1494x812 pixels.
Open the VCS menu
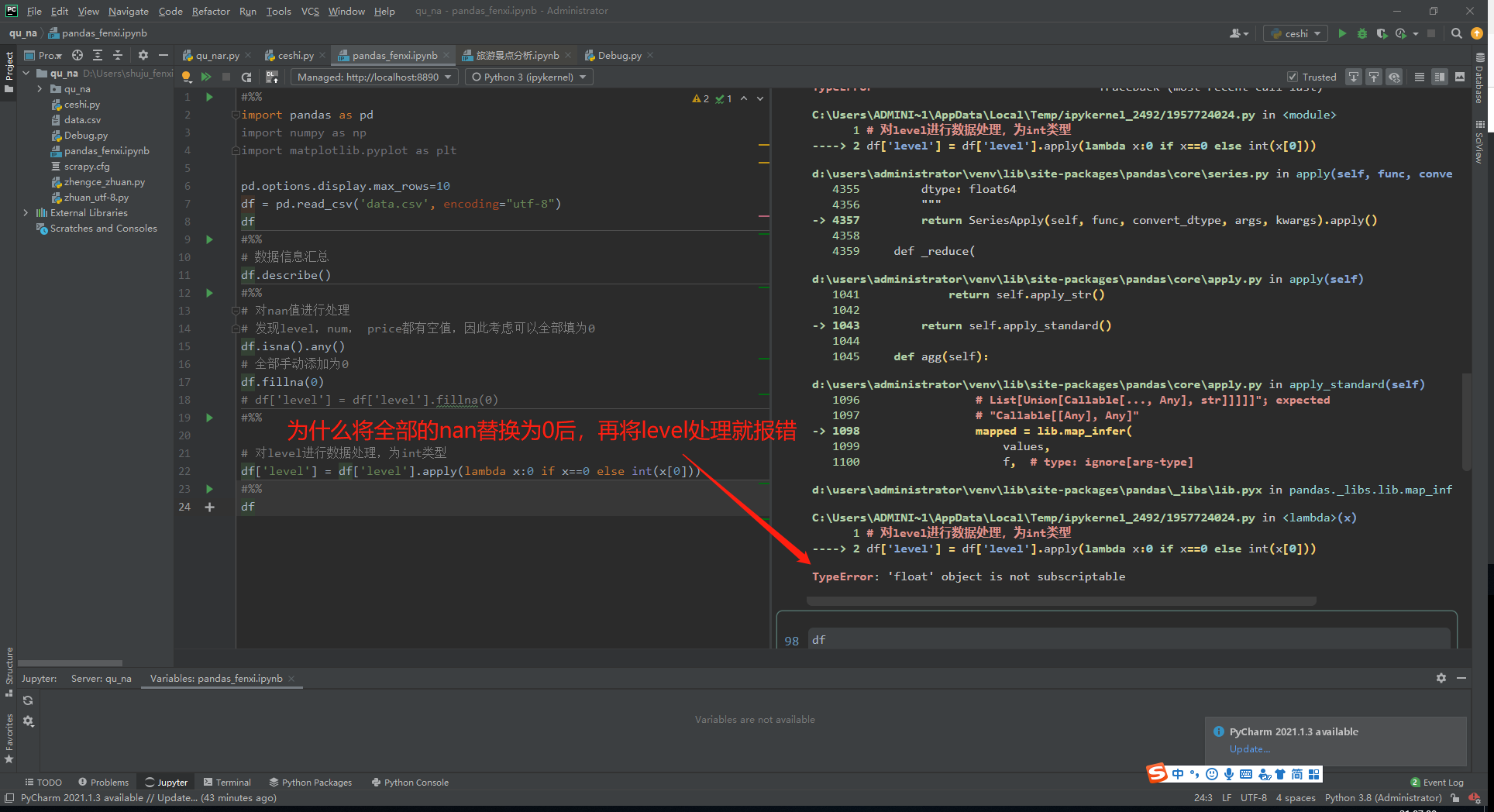[x=310, y=11]
